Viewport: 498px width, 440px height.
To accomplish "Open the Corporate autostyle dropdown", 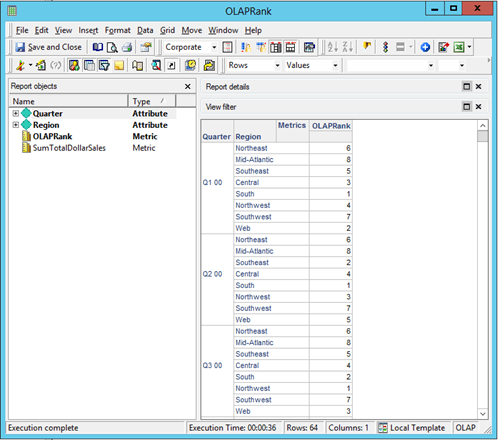I will 214,47.
